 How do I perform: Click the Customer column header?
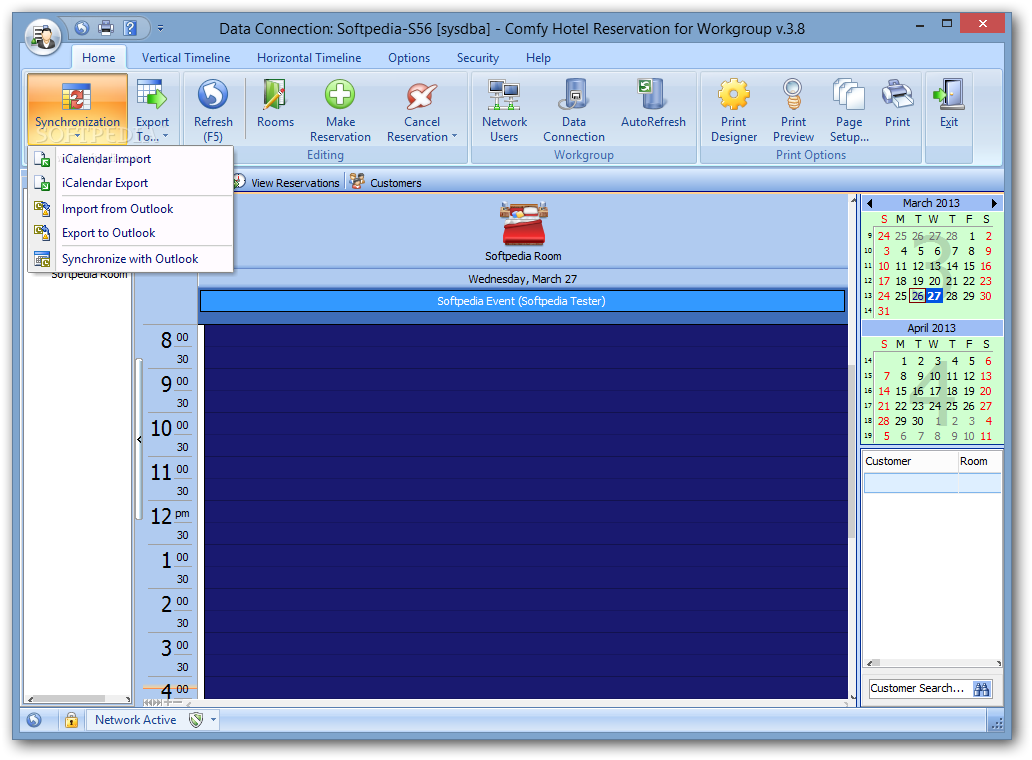tap(910, 461)
